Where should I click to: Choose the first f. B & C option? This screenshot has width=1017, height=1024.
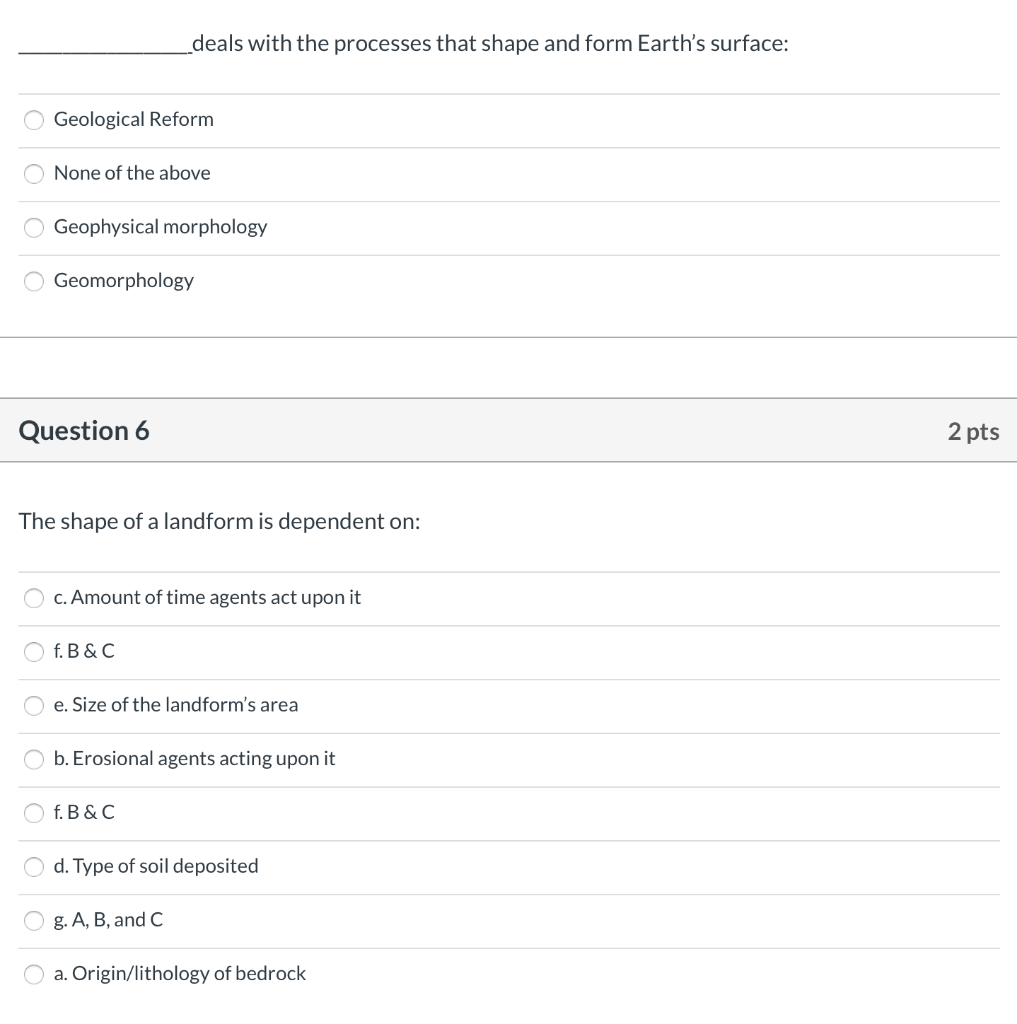(x=84, y=652)
